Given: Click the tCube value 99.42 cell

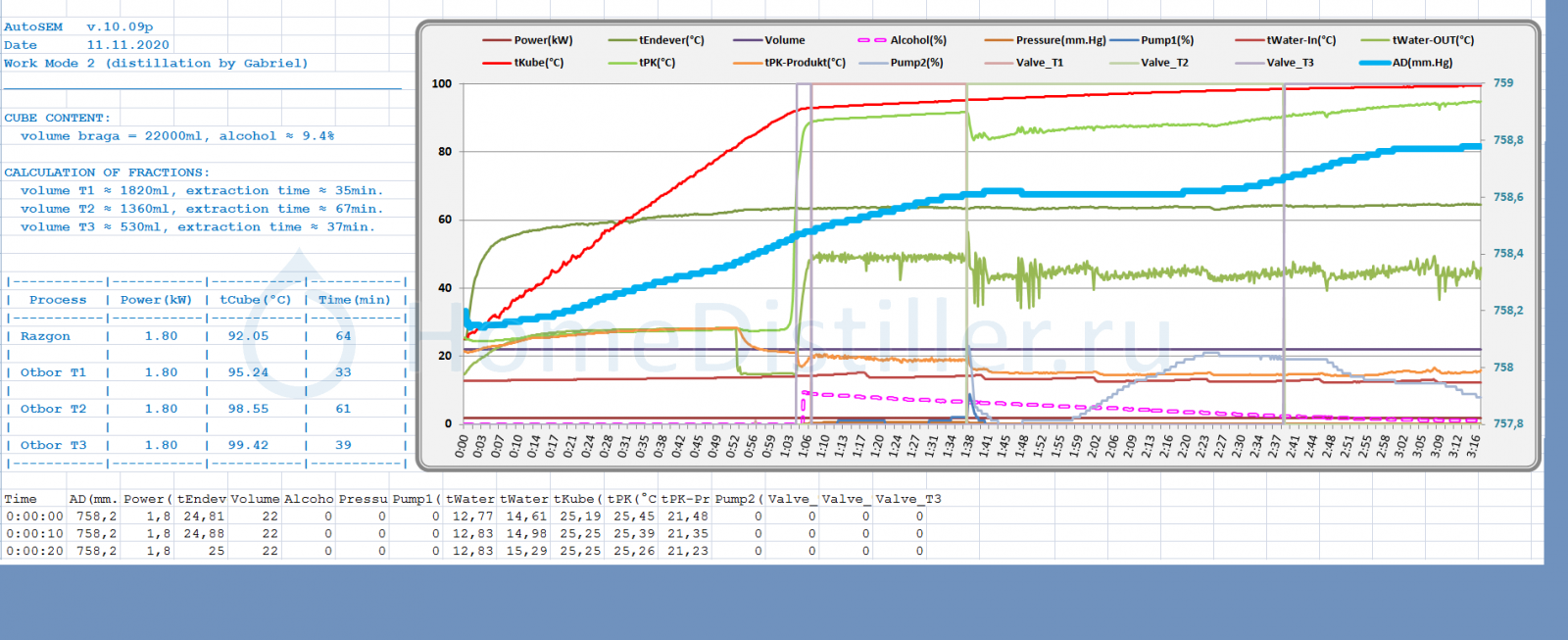Looking at the screenshot, I should (248, 445).
